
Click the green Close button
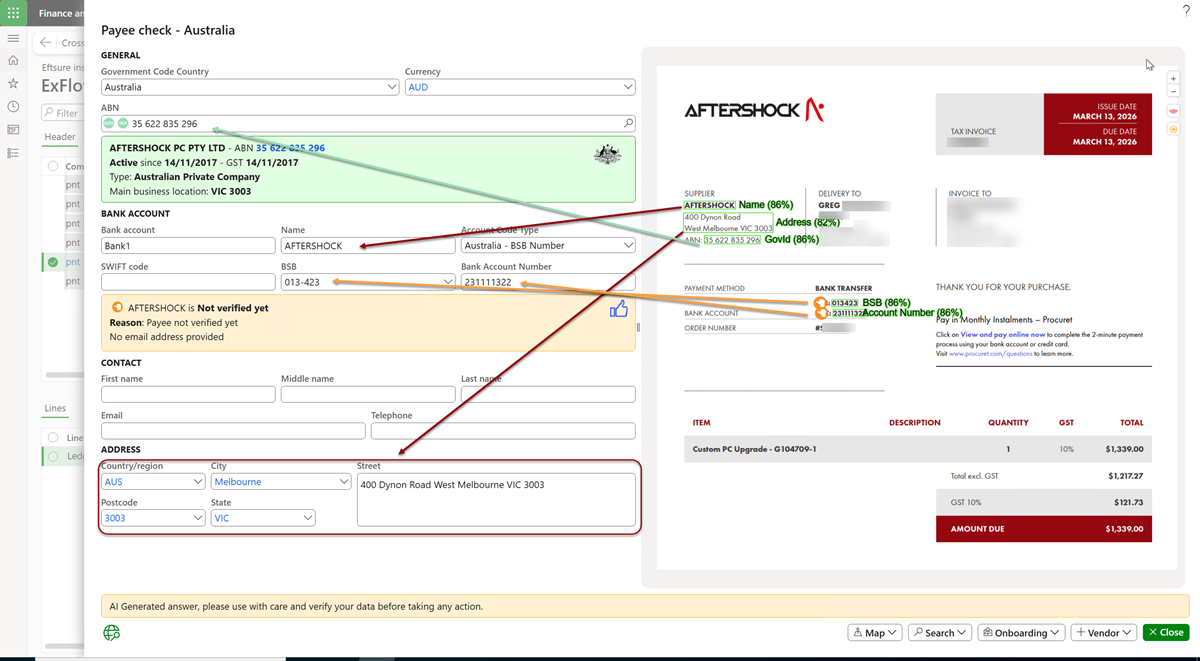[x=1166, y=633]
